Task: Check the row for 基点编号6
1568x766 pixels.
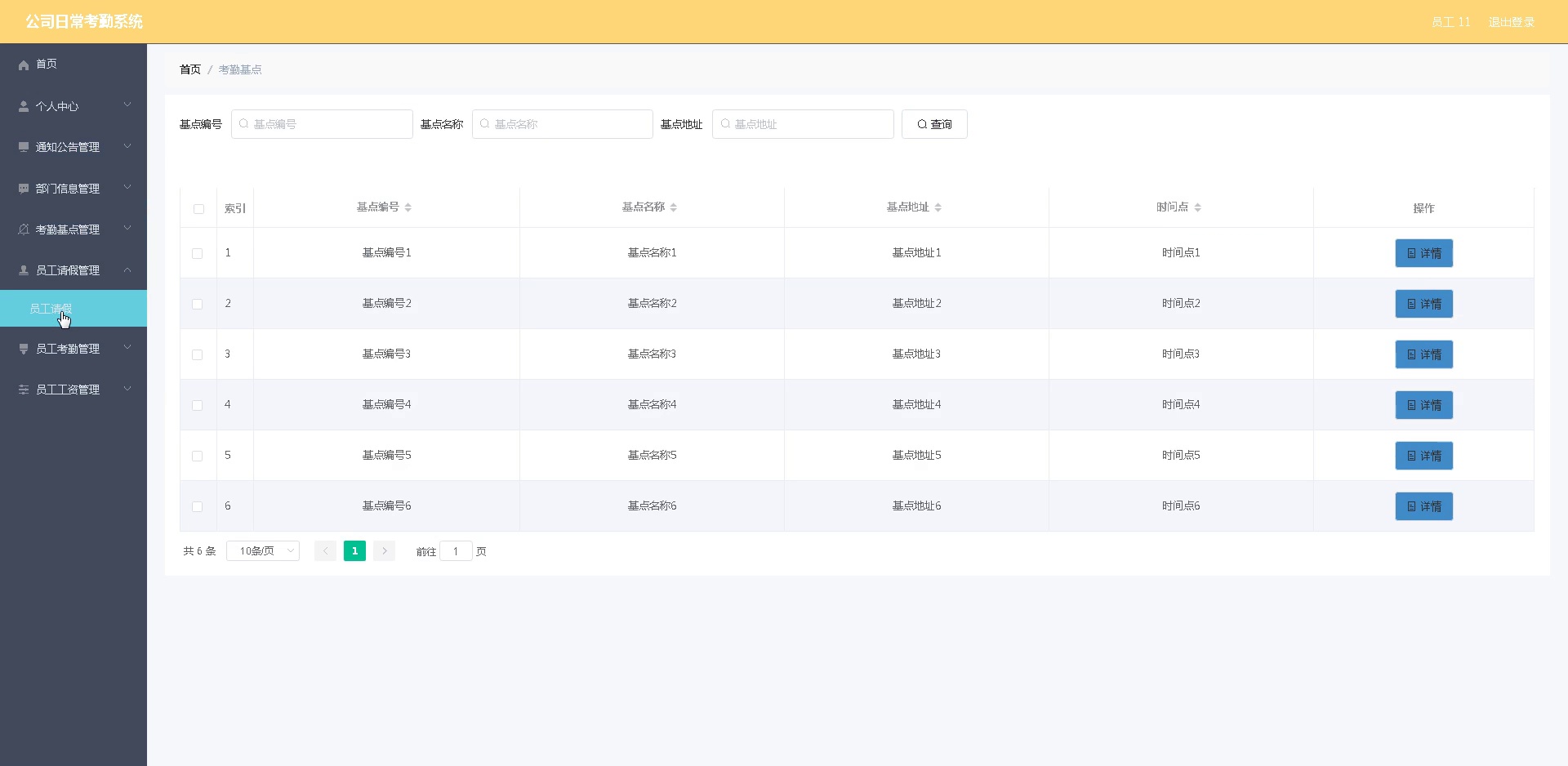Action: 197,507
